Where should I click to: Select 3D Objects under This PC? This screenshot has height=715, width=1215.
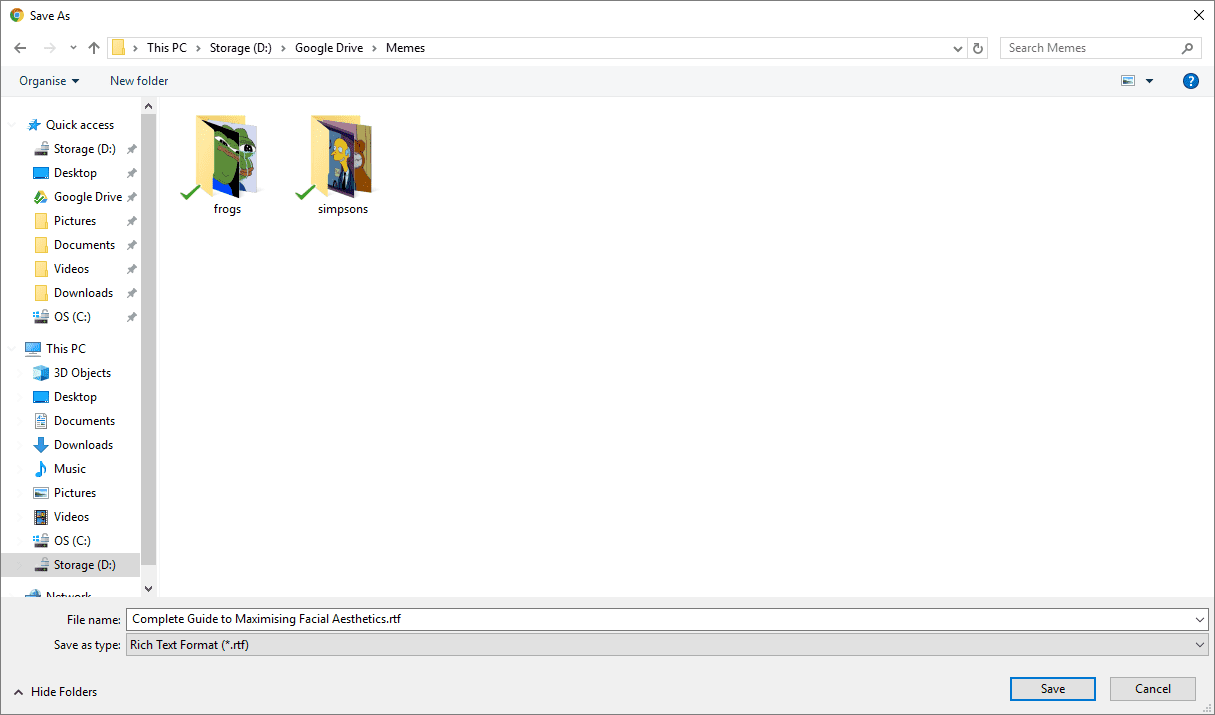pos(82,373)
